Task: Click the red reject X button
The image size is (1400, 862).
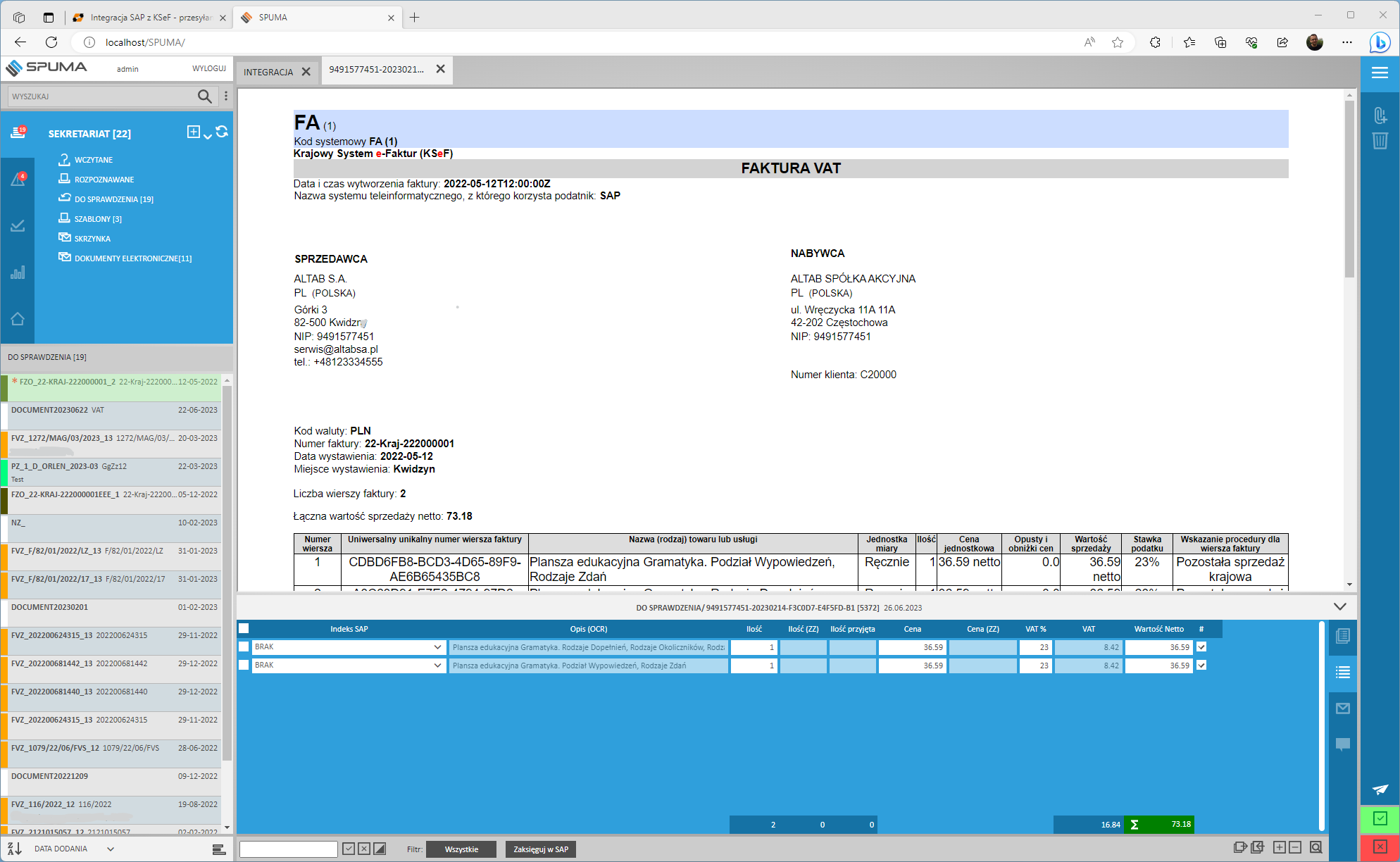Action: click(x=1380, y=847)
